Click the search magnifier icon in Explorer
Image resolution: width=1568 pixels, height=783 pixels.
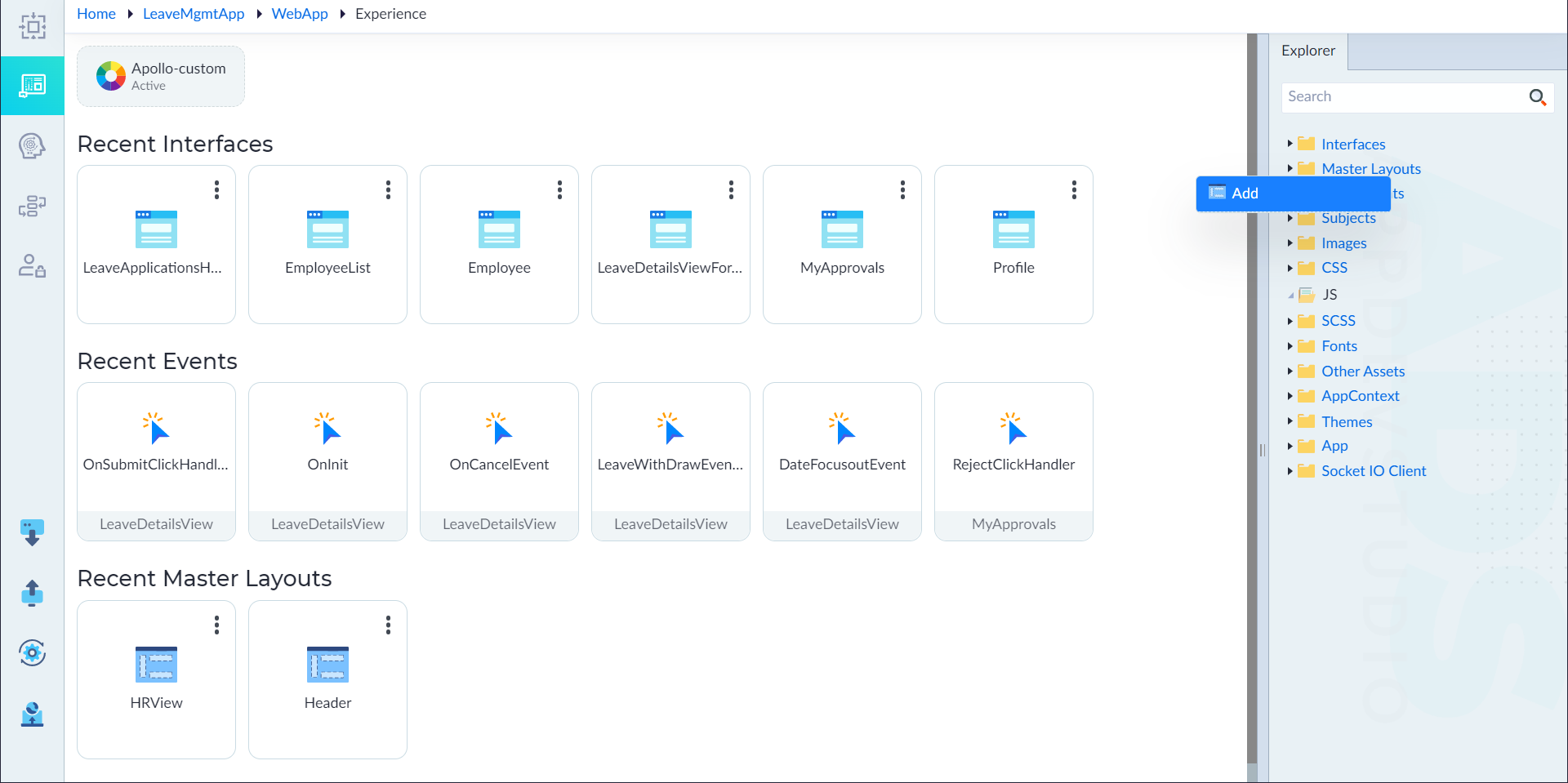tap(1537, 97)
